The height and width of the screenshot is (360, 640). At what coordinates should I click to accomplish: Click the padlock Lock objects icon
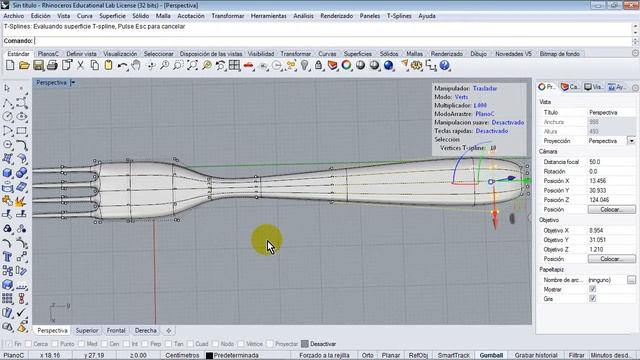click(318, 65)
